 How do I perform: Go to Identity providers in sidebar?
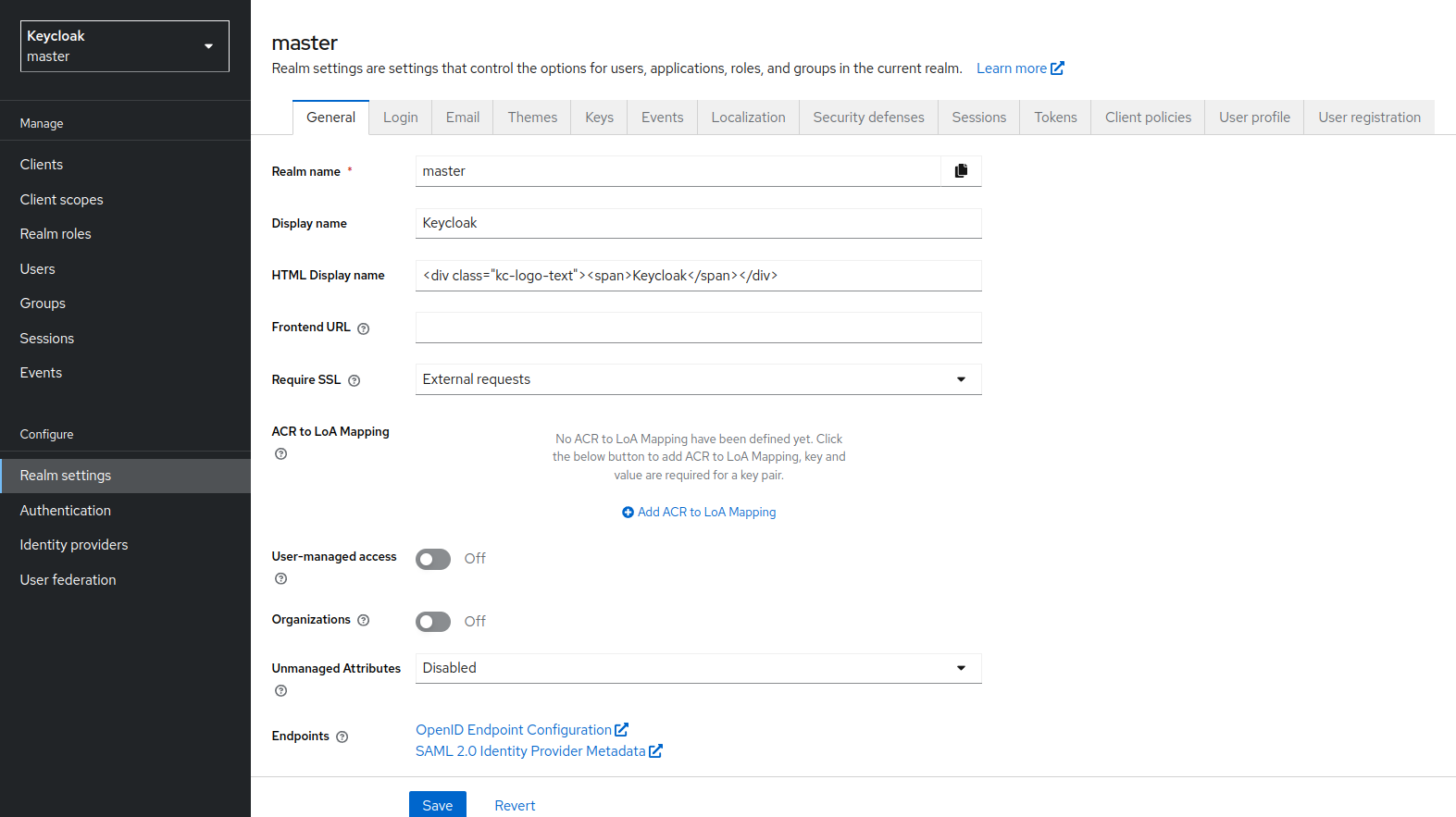pyautogui.click(x=125, y=545)
